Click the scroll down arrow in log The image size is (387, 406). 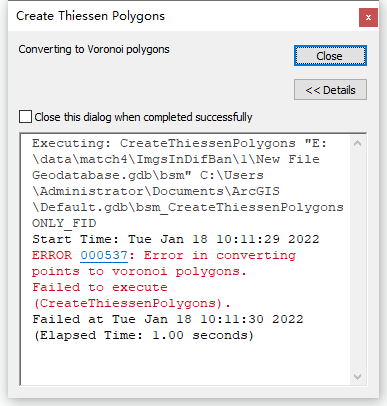[x=358, y=377]
